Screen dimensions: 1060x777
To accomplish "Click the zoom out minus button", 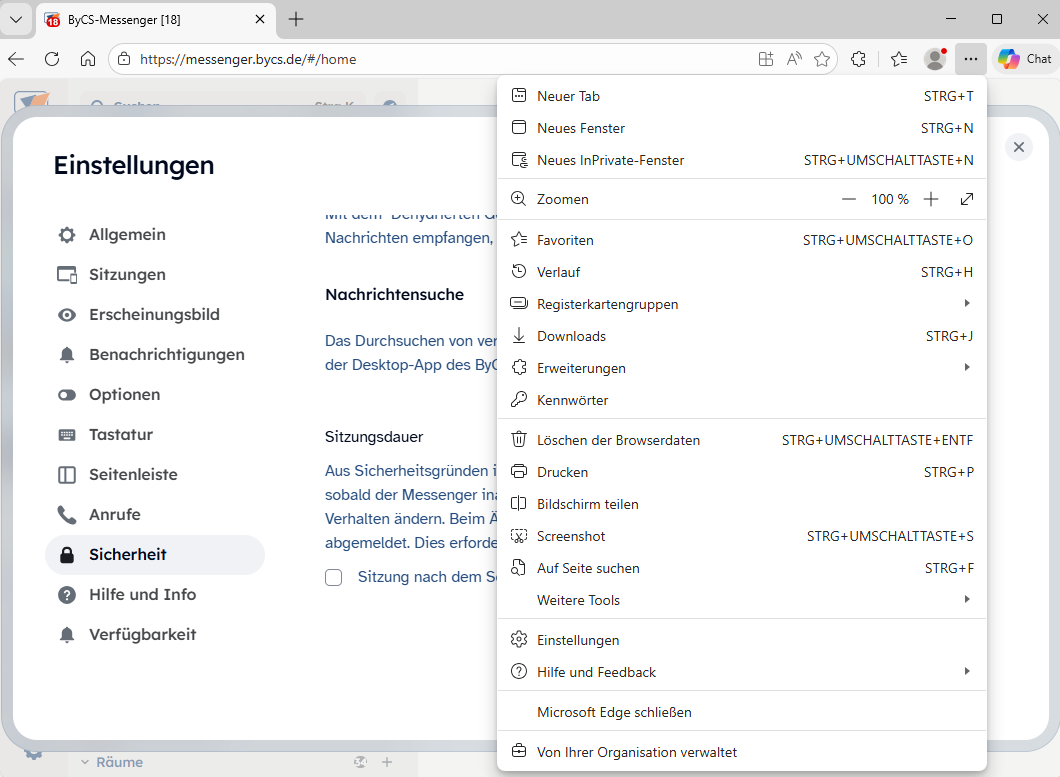I will click(849, 199).
